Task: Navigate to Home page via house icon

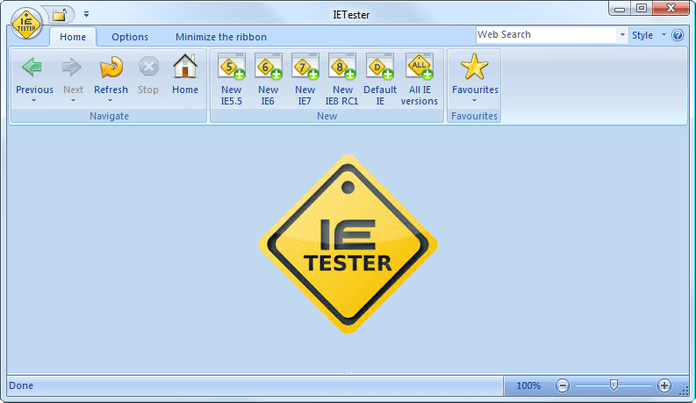Action: pos(185,66)
